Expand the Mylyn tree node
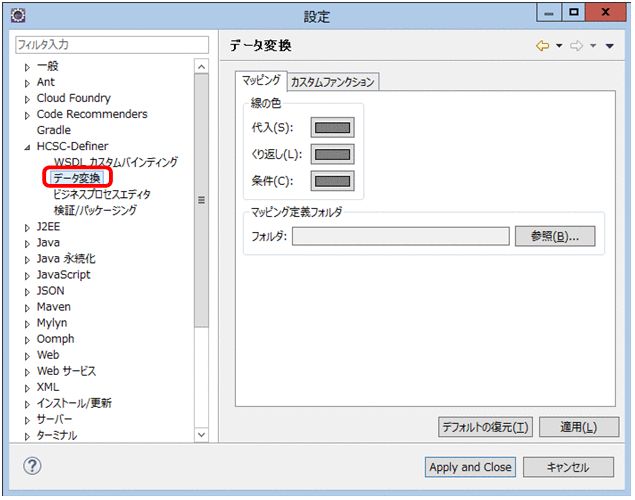The height and width of the screenshot is (500, 635). (27, 324)
